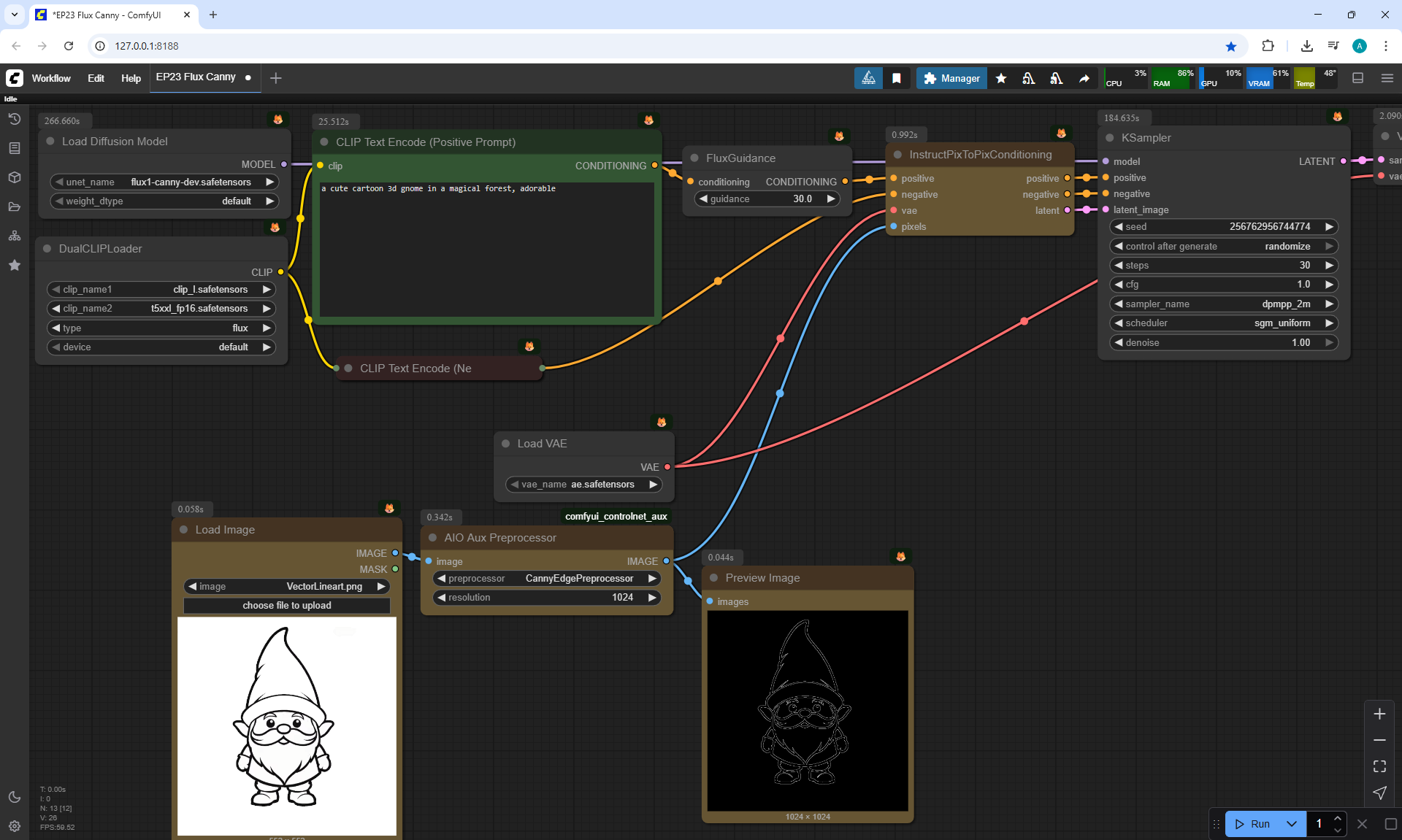
Task: Click the Manager button
Action: tap(951, 78)
